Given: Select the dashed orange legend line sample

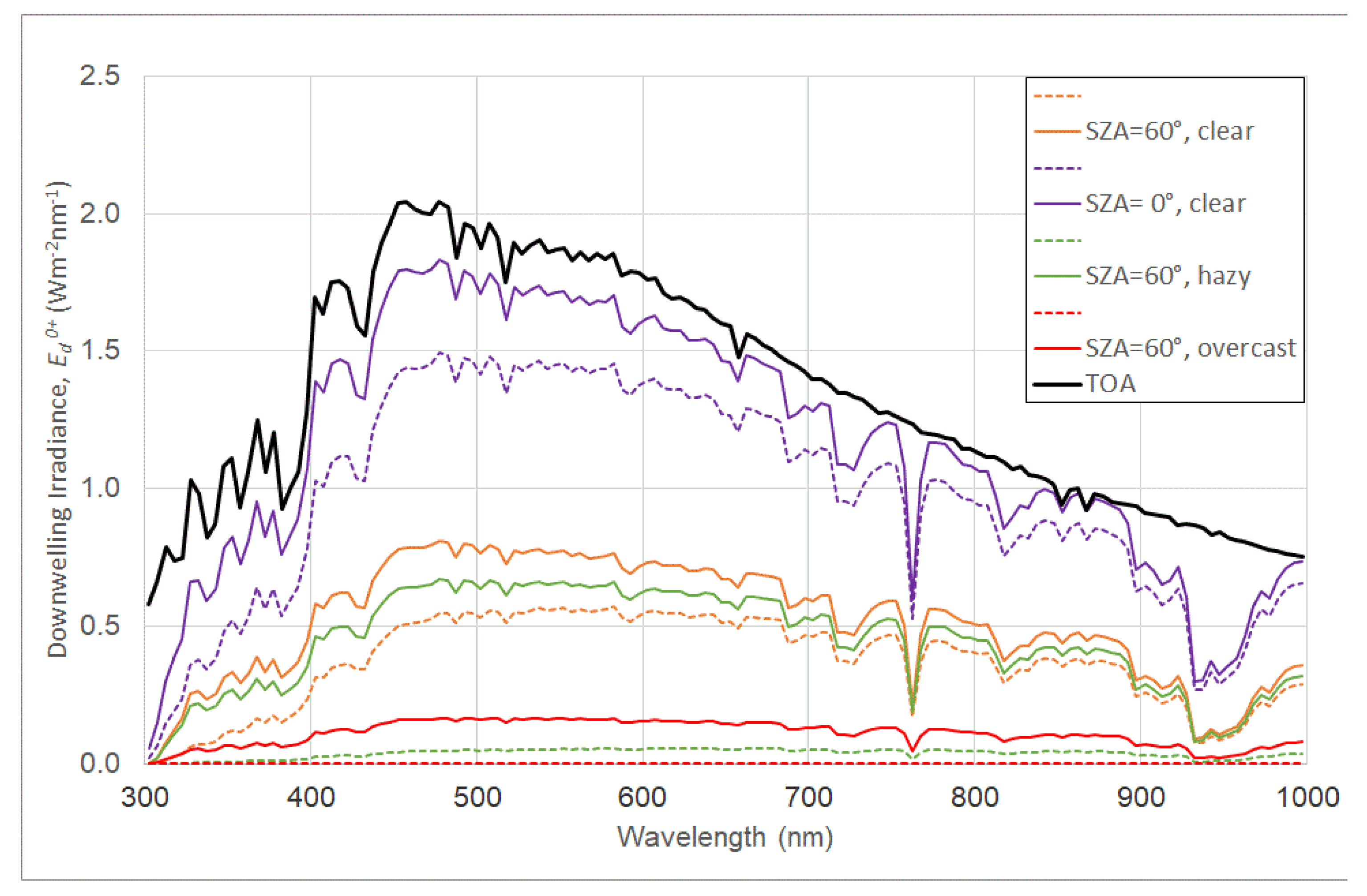Looking at the screenshot, I should tap(1058, 96).
